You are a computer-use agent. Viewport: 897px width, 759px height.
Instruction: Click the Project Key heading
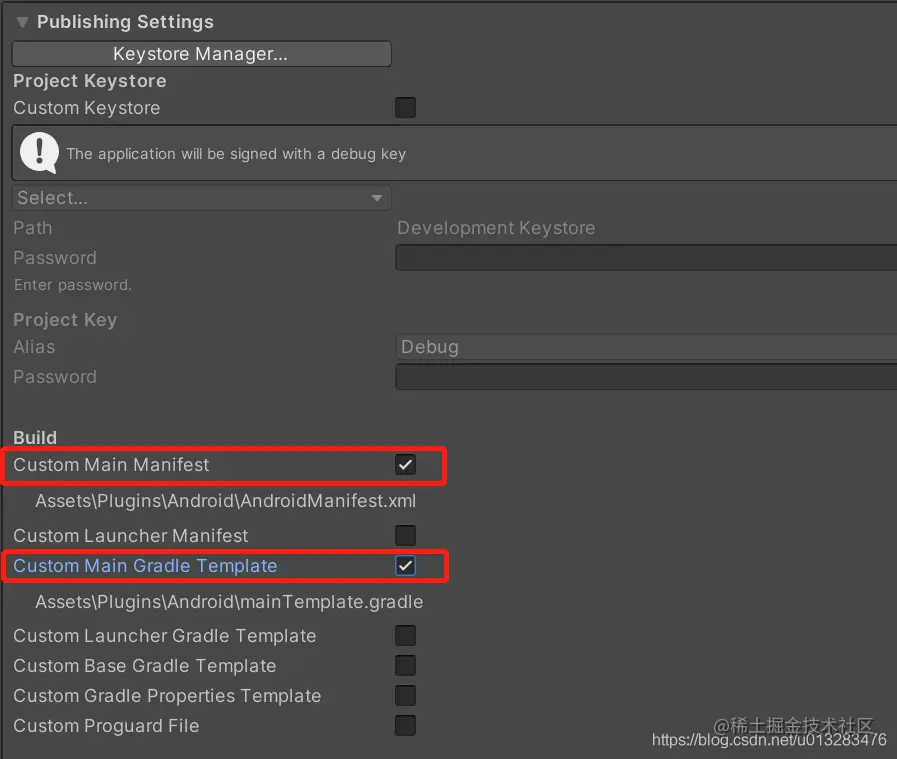pos(65,319)
